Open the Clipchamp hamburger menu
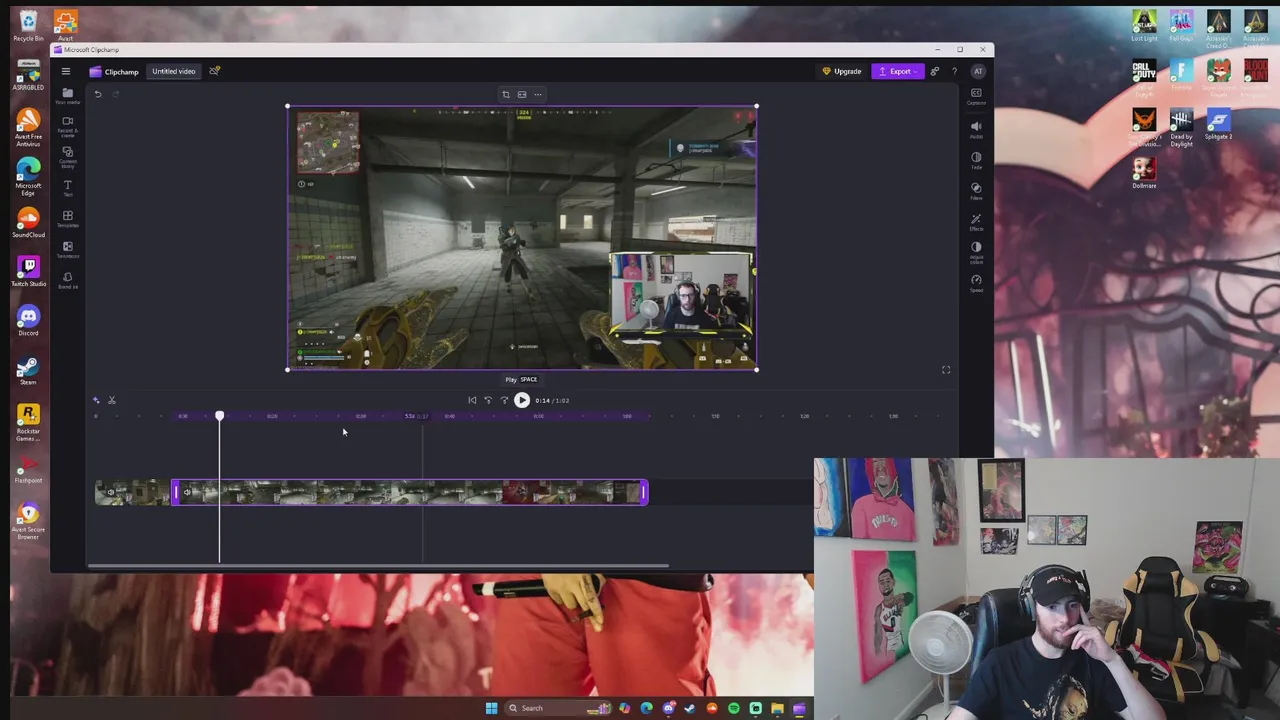The width and height of the screenshot is (1280, 720). [66, 71]
